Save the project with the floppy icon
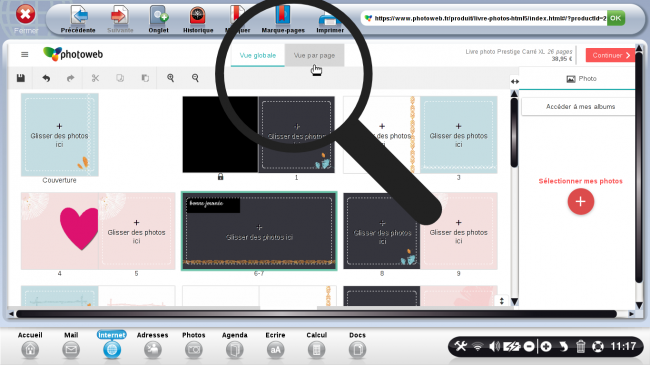 21,78
